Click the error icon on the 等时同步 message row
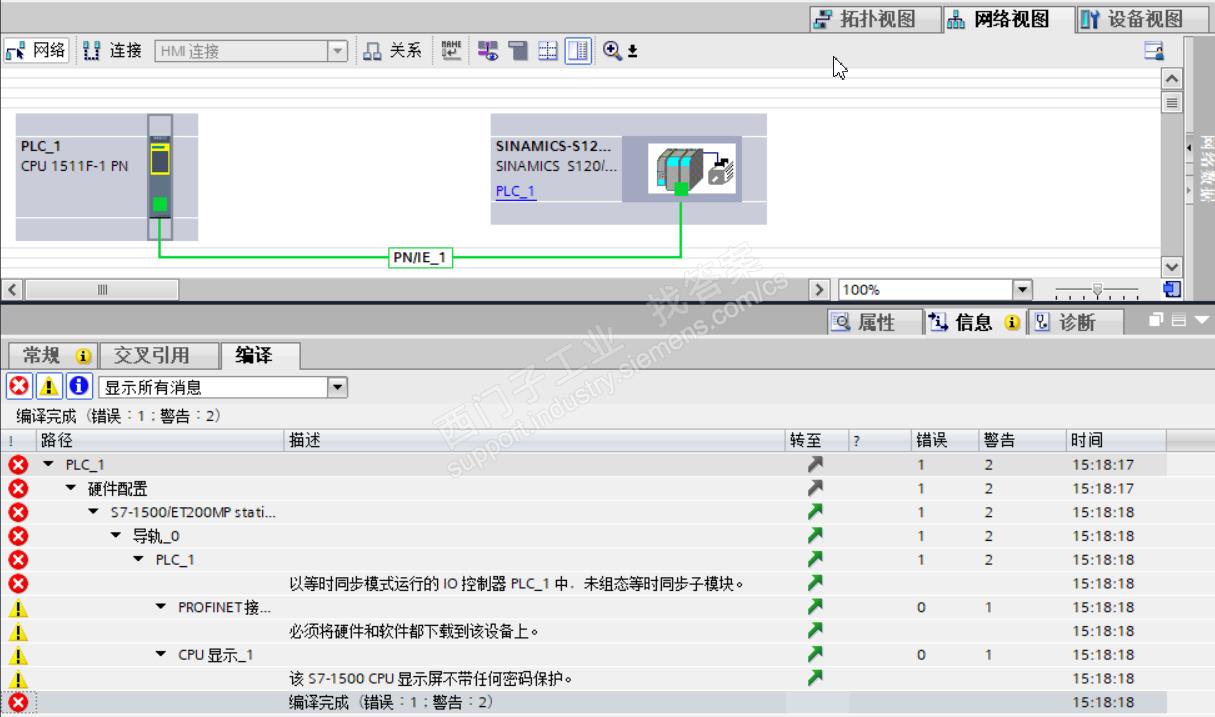This screenshot has width=1215, height=717. pos(18,583)
